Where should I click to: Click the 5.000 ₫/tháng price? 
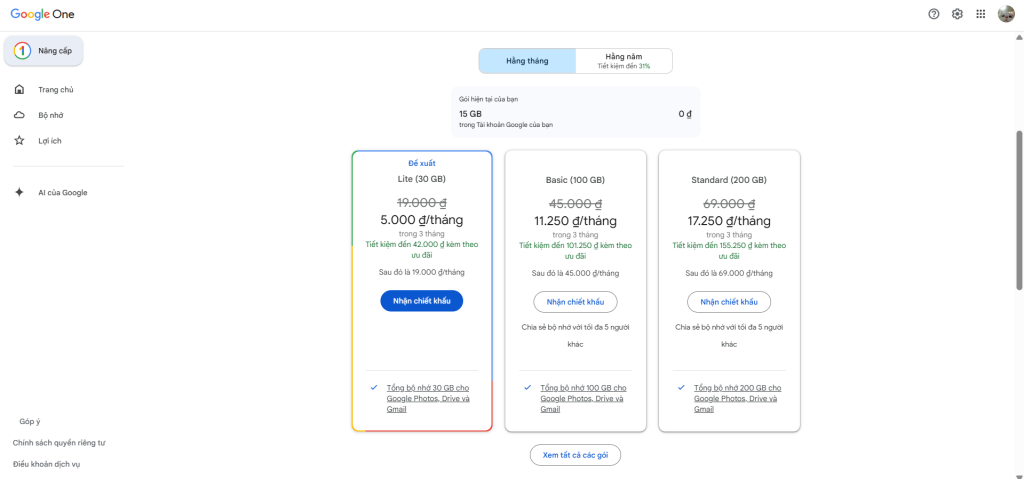point(422,220)
